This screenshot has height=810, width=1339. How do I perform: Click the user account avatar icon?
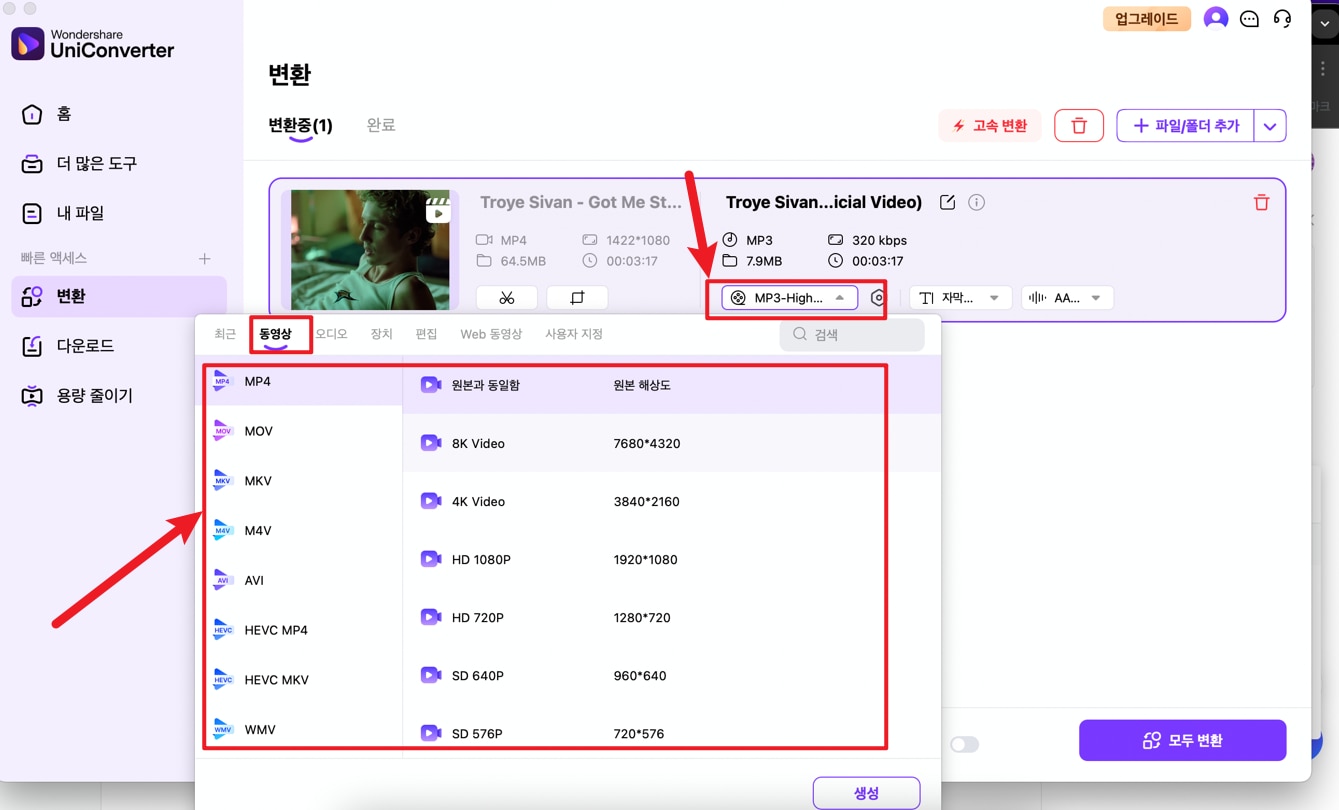click(x=1216, y=18)
